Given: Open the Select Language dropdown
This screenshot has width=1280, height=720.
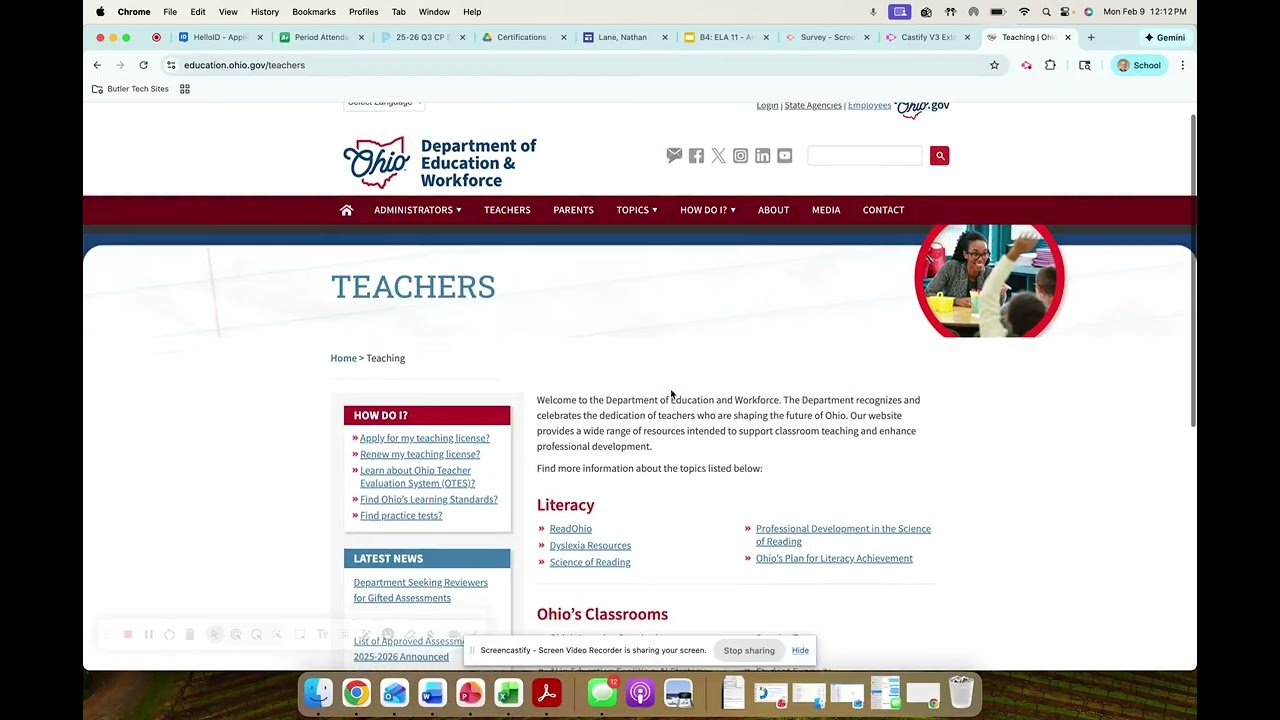Looking at the screenshot, I should coord(385,103).
